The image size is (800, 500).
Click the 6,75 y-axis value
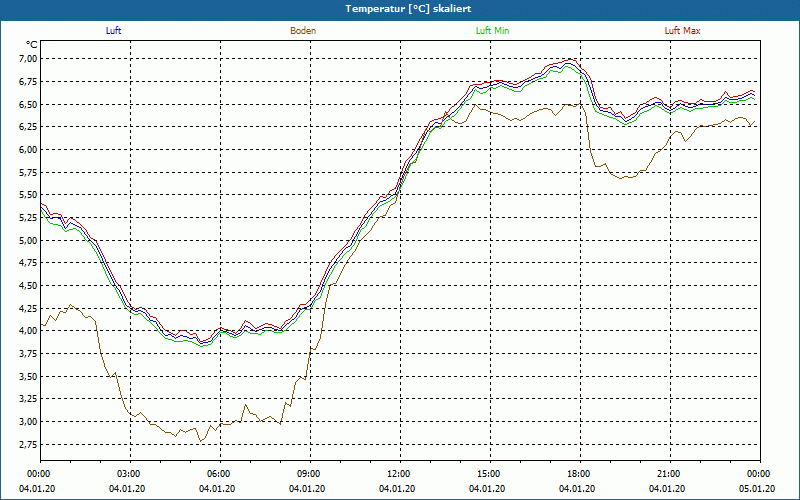coord(28,82)
